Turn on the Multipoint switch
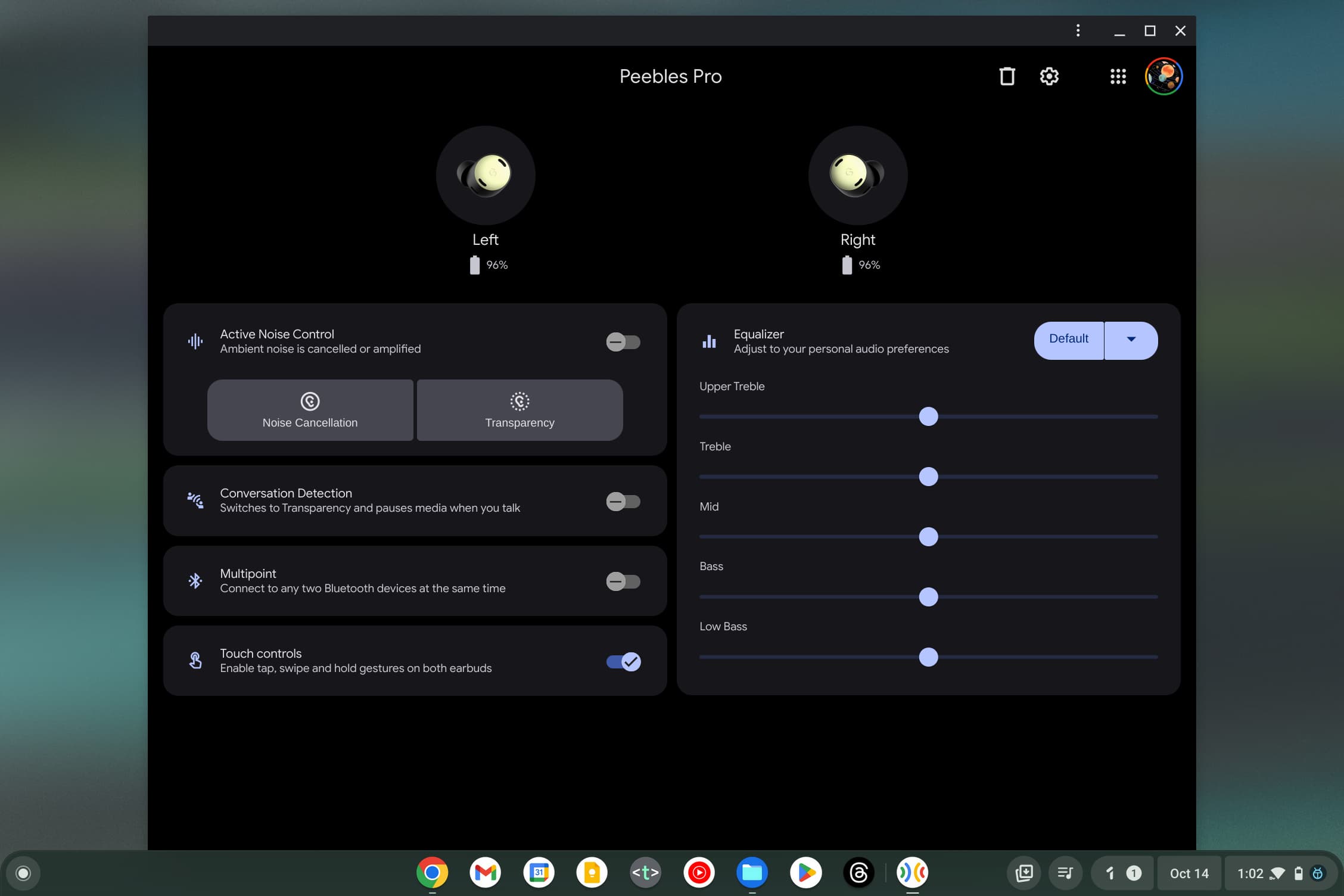The image size is (1344, 896). click(x=623, y=581)
